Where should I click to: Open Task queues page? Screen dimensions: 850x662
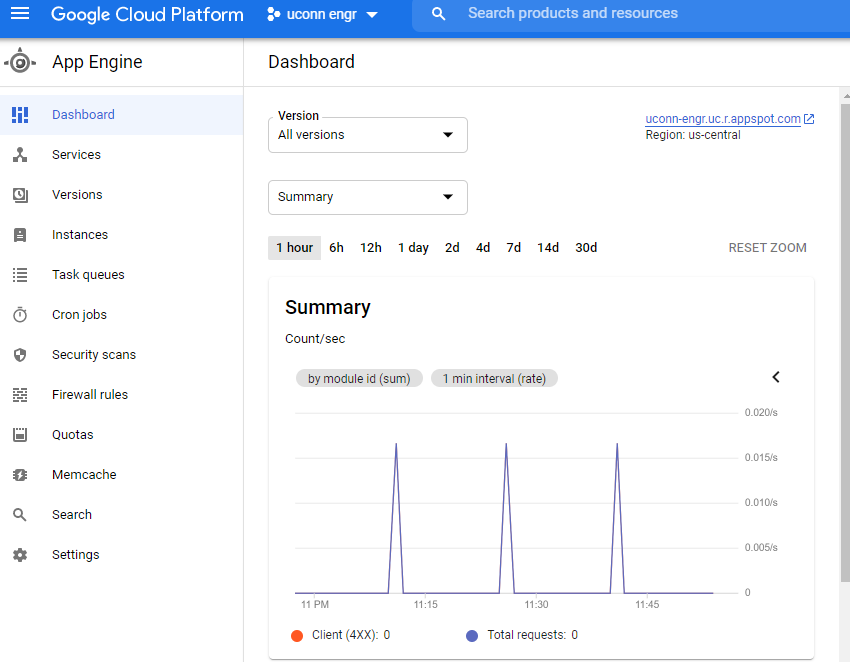[121, 275]
